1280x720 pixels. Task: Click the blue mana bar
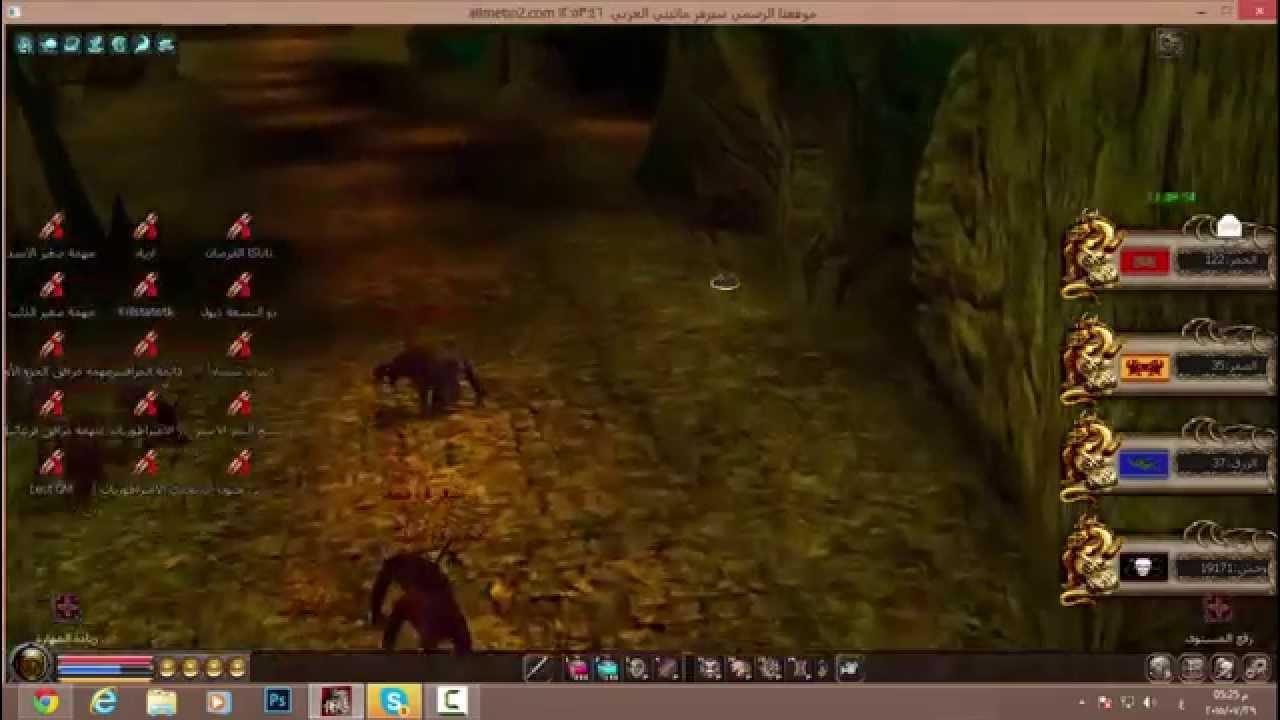104,670
